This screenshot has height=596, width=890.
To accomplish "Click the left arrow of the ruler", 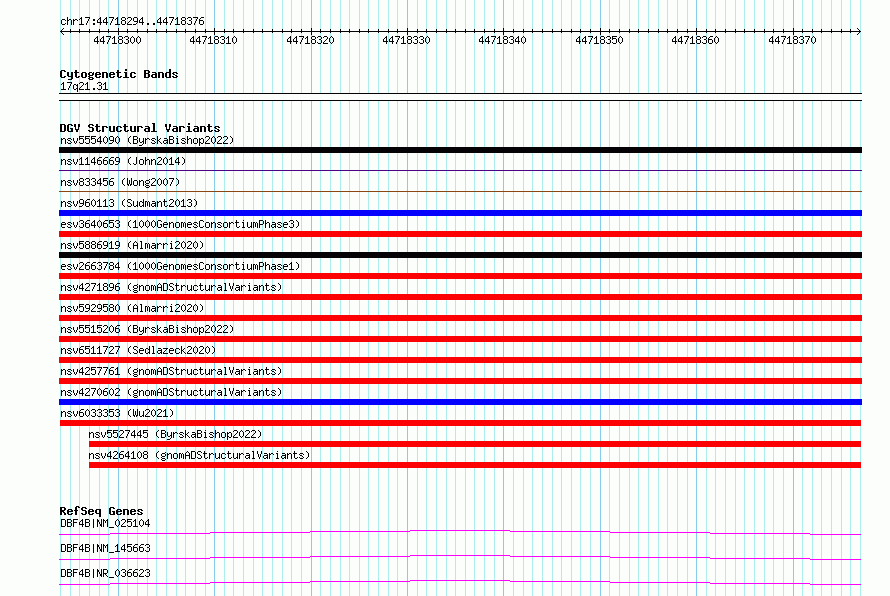I will point(62,31).
